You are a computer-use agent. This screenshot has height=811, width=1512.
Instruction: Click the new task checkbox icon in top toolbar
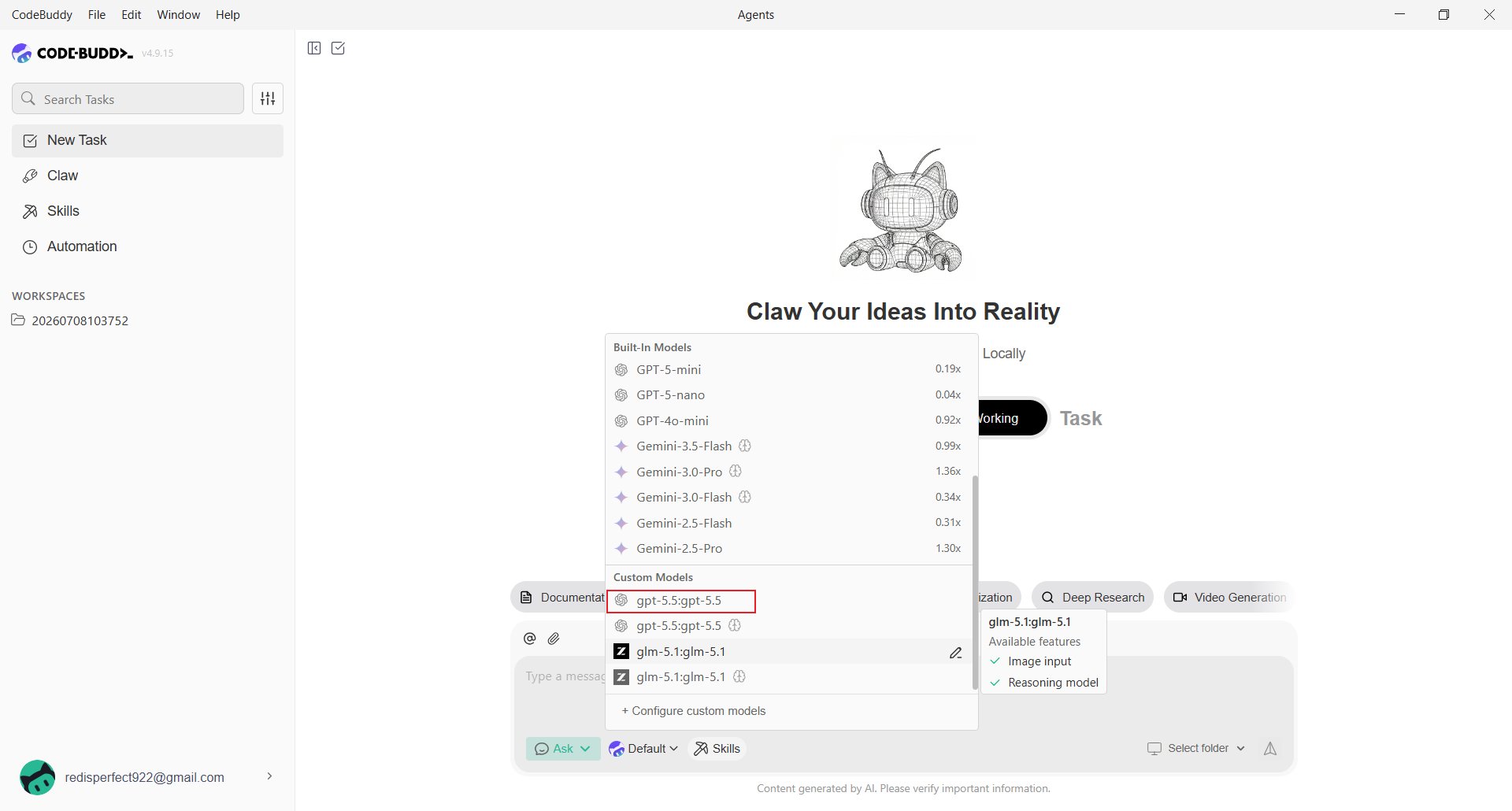(x=338, y=48)
